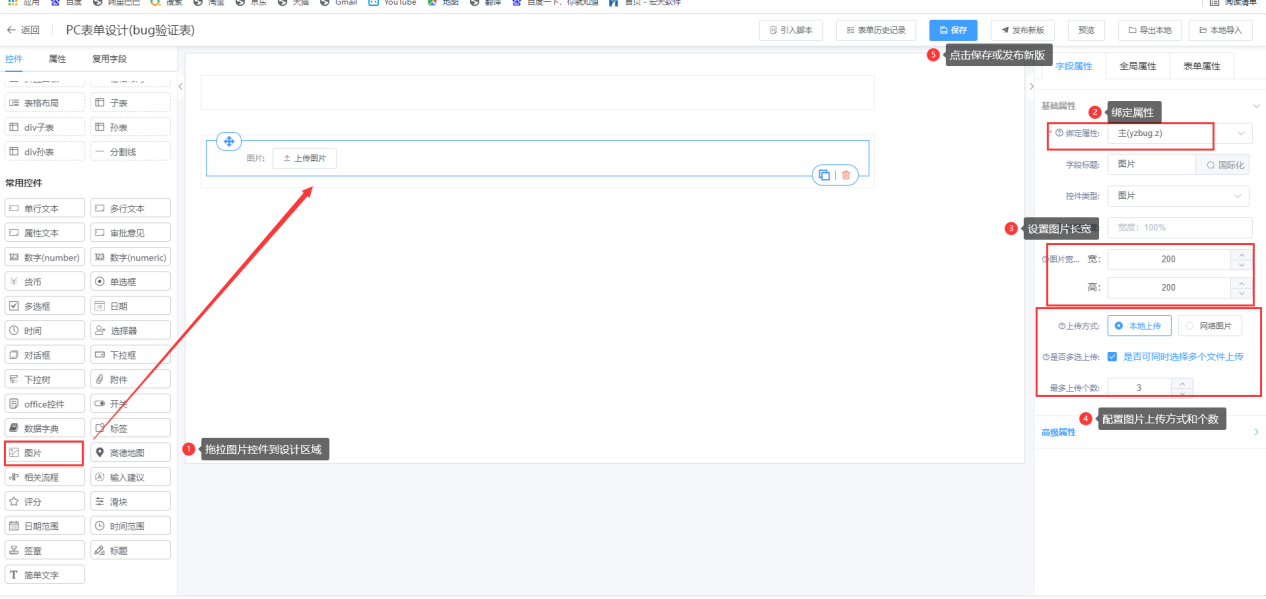Pick the 简单文字 text control
This screenshot has height=599, width=1266.
pos(44,575)
